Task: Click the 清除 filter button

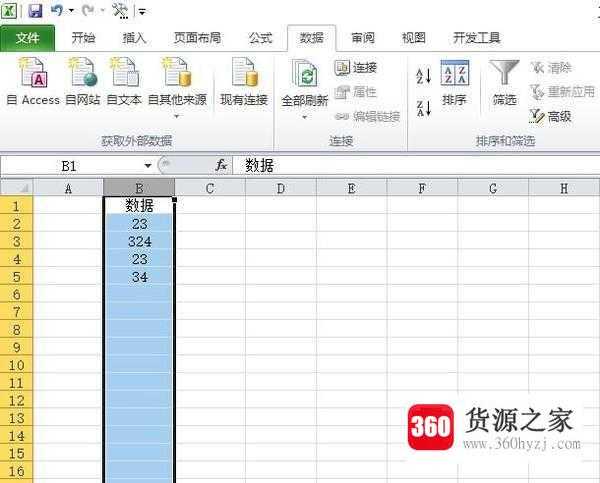Action: click(551, 68)
